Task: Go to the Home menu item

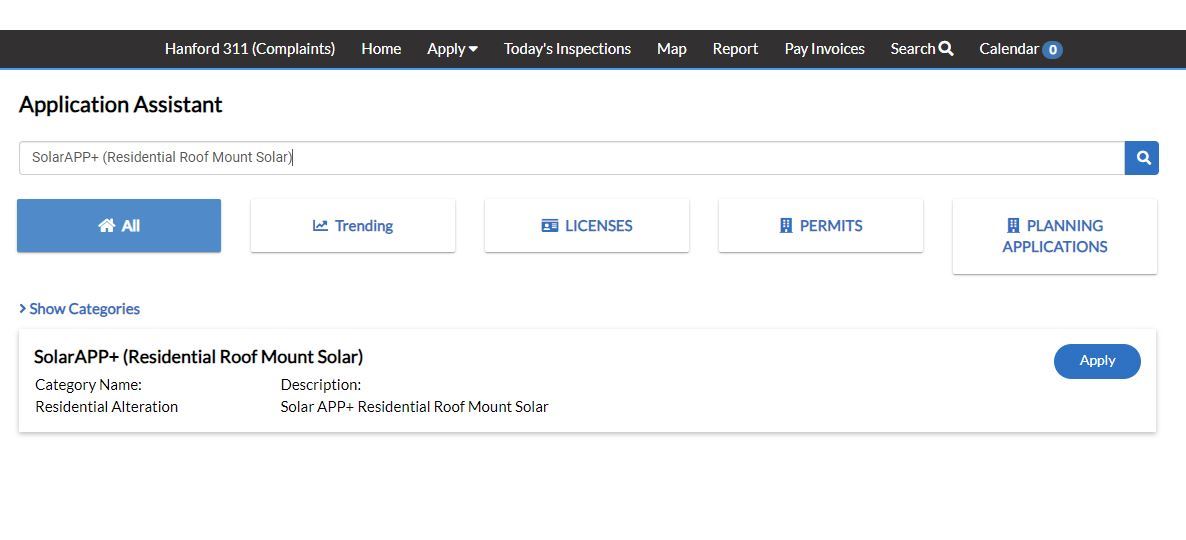Action: (x=381, y=49)
